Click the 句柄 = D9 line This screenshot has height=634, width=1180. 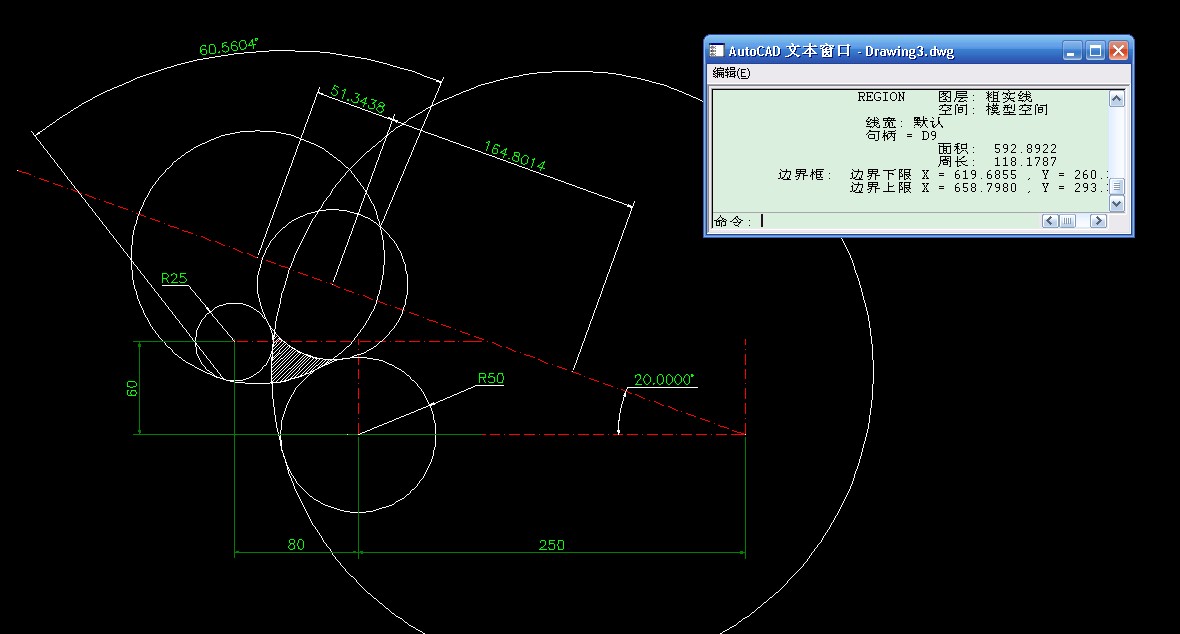tap(902, 136)
